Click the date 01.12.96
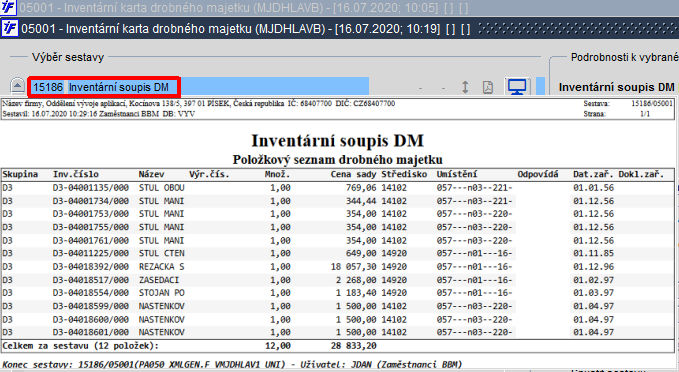Viewport: 679px width, 372px height. tap(593, 267)
